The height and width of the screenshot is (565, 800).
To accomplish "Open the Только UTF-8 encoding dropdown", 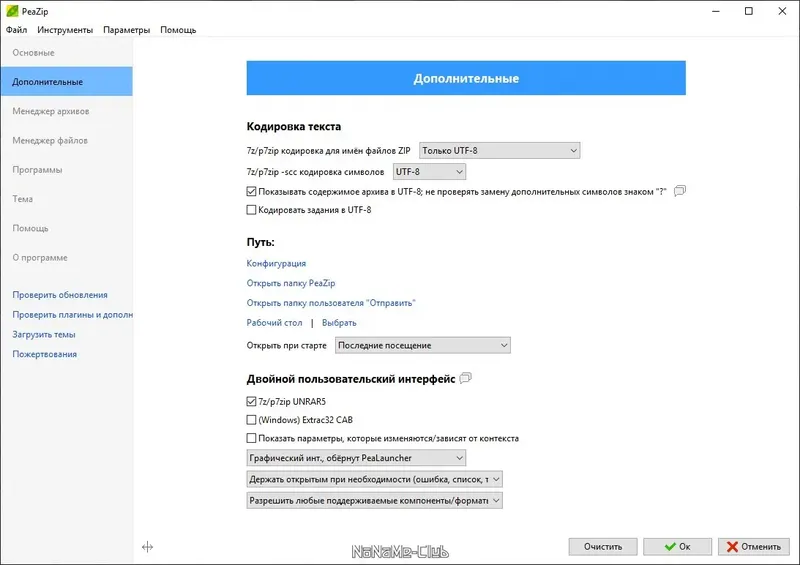I will click(499, 151).
